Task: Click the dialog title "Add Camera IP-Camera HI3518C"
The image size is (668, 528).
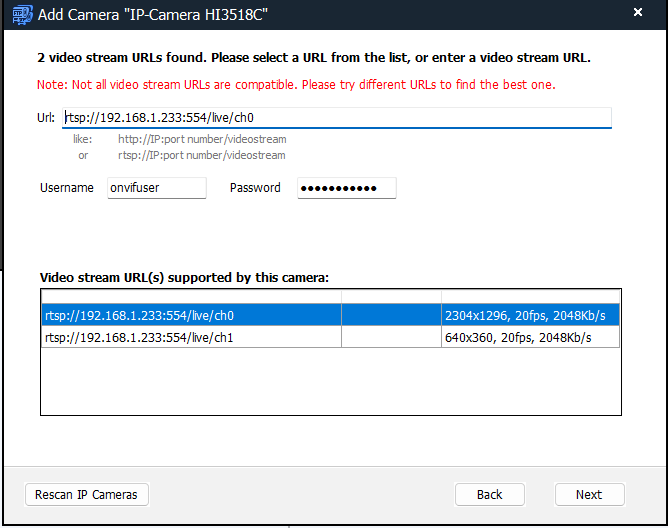Action: (153, 14)
